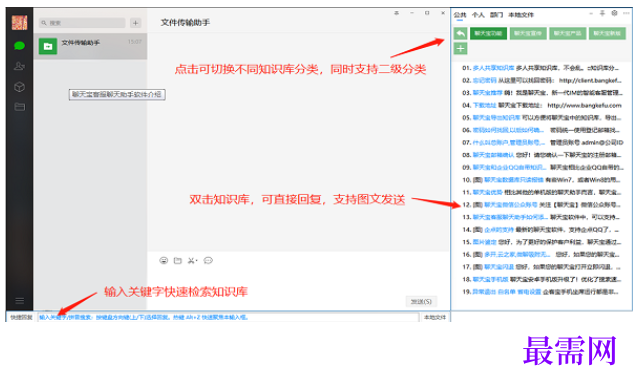
Task: Select knowledge entry number 16
Action: tap(542, 255)
